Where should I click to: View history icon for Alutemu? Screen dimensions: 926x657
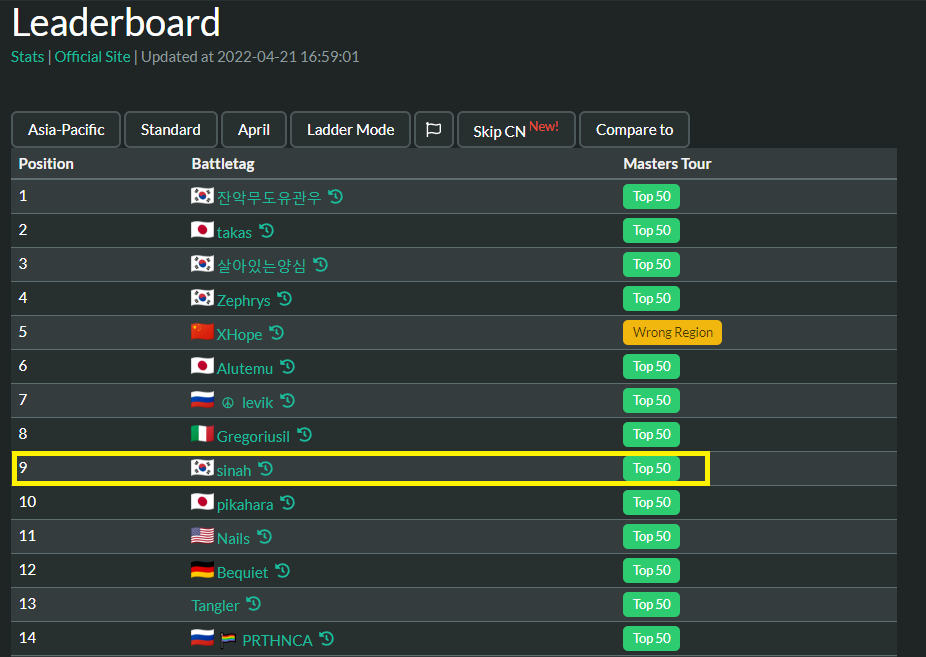point(287,367)
